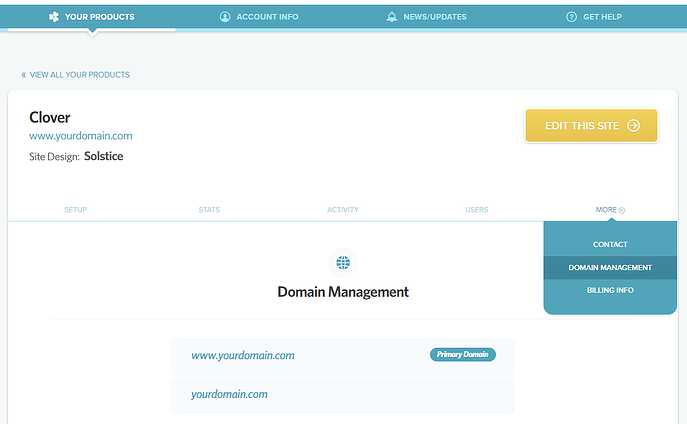Click the Solstice site design name
The width and height of the screenshot is (687, 424).
pos(103,156)
